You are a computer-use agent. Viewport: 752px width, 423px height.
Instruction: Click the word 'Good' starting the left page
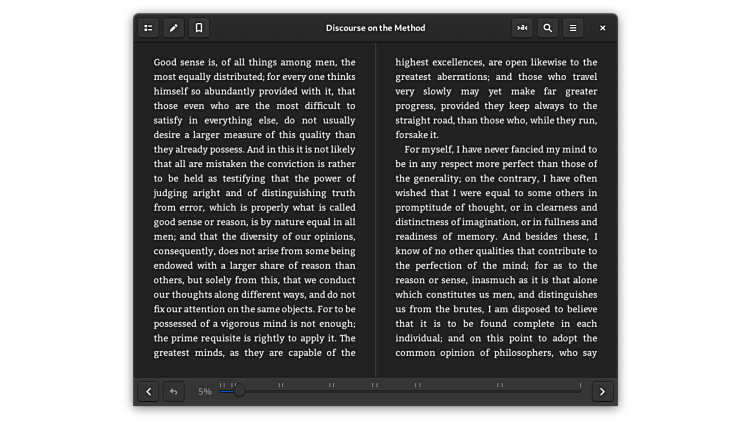(165, 62)
